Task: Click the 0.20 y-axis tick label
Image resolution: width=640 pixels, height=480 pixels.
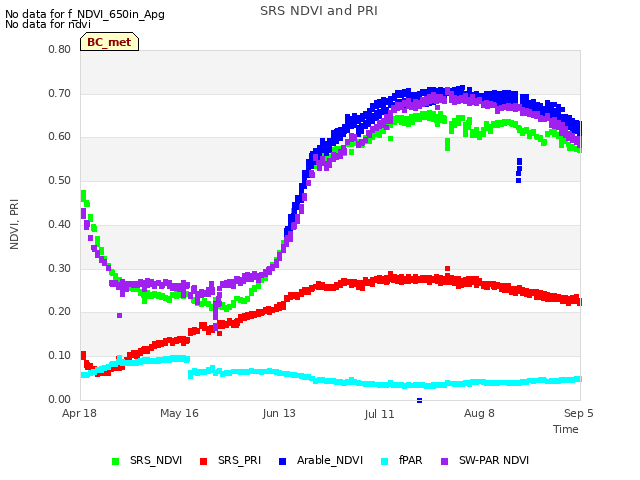Action: [x=60, y=311]
